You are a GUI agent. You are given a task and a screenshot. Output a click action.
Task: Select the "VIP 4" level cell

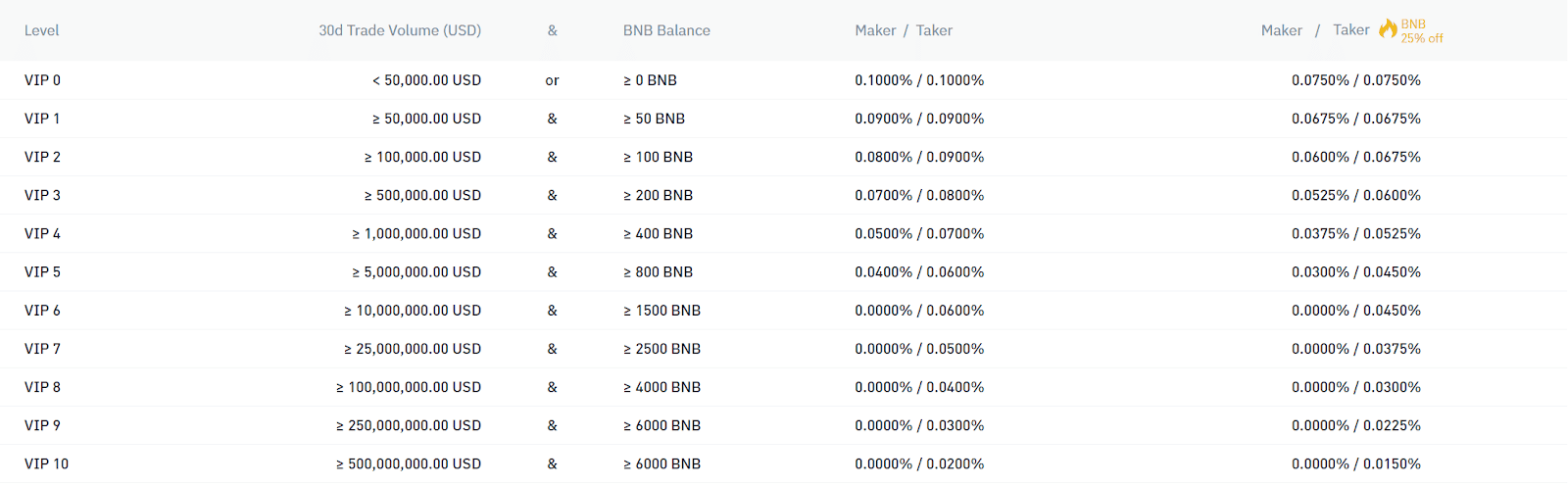42,233
